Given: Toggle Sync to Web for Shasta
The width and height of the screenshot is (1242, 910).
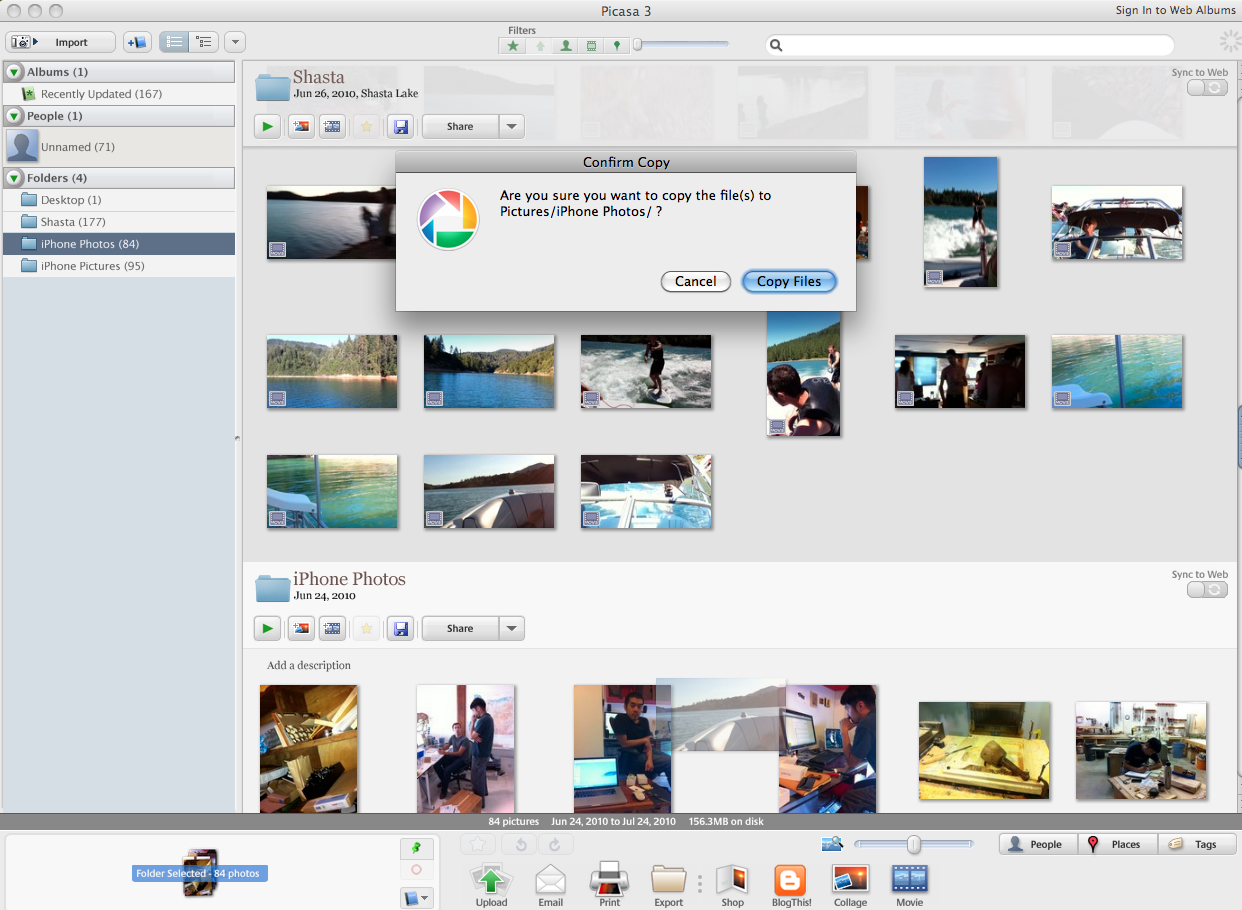Looking at the screenshot, I should tap(1207, 88).
